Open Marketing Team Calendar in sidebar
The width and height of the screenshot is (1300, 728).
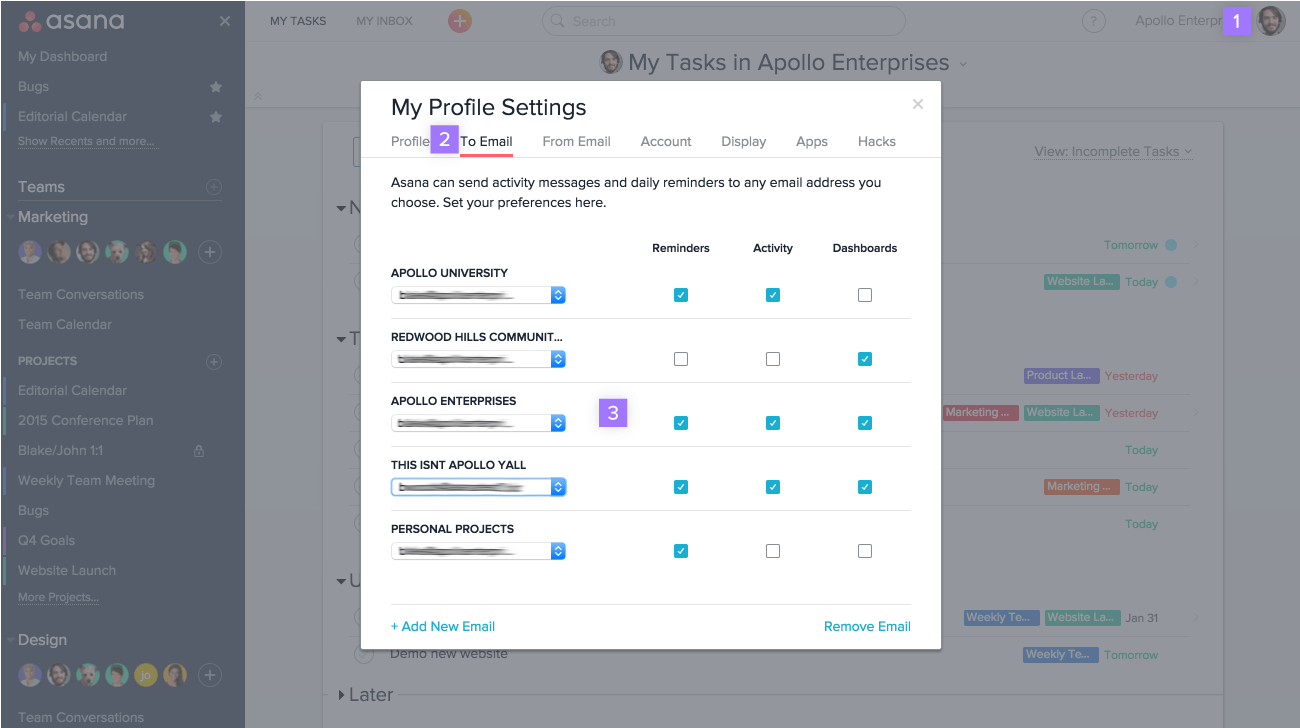65,325
